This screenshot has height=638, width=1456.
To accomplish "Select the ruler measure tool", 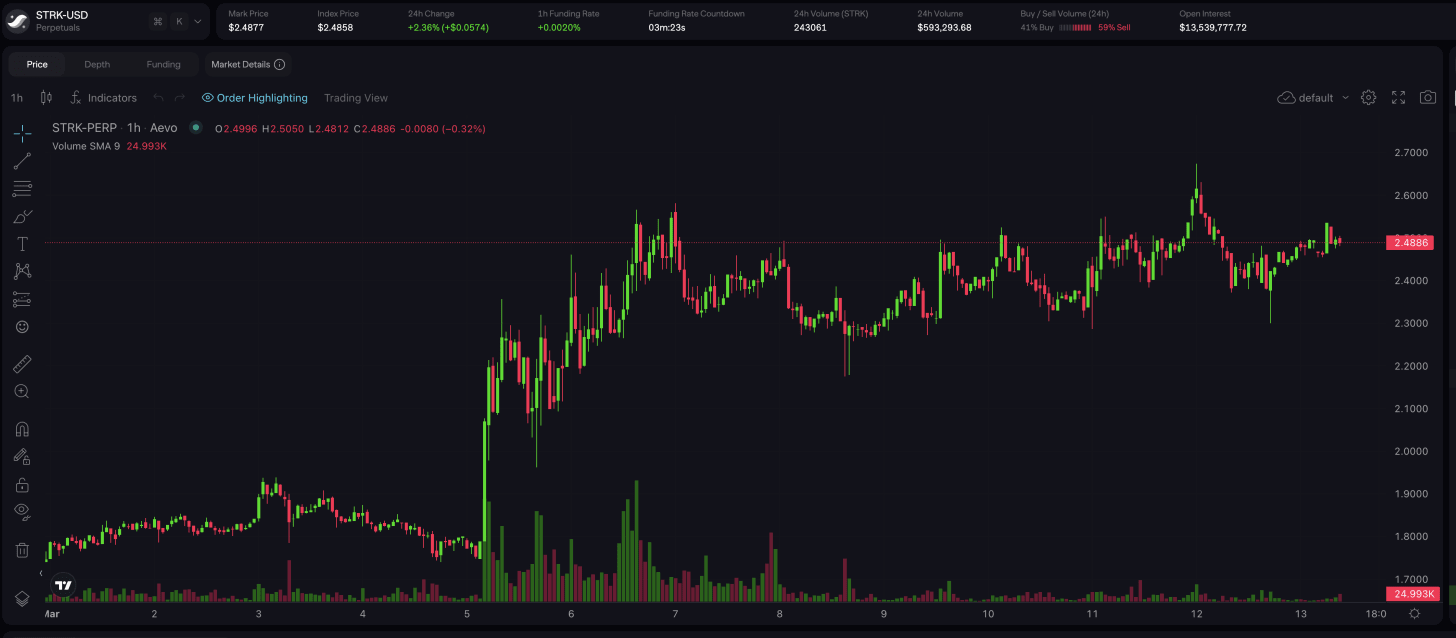I will pos(22,363).
